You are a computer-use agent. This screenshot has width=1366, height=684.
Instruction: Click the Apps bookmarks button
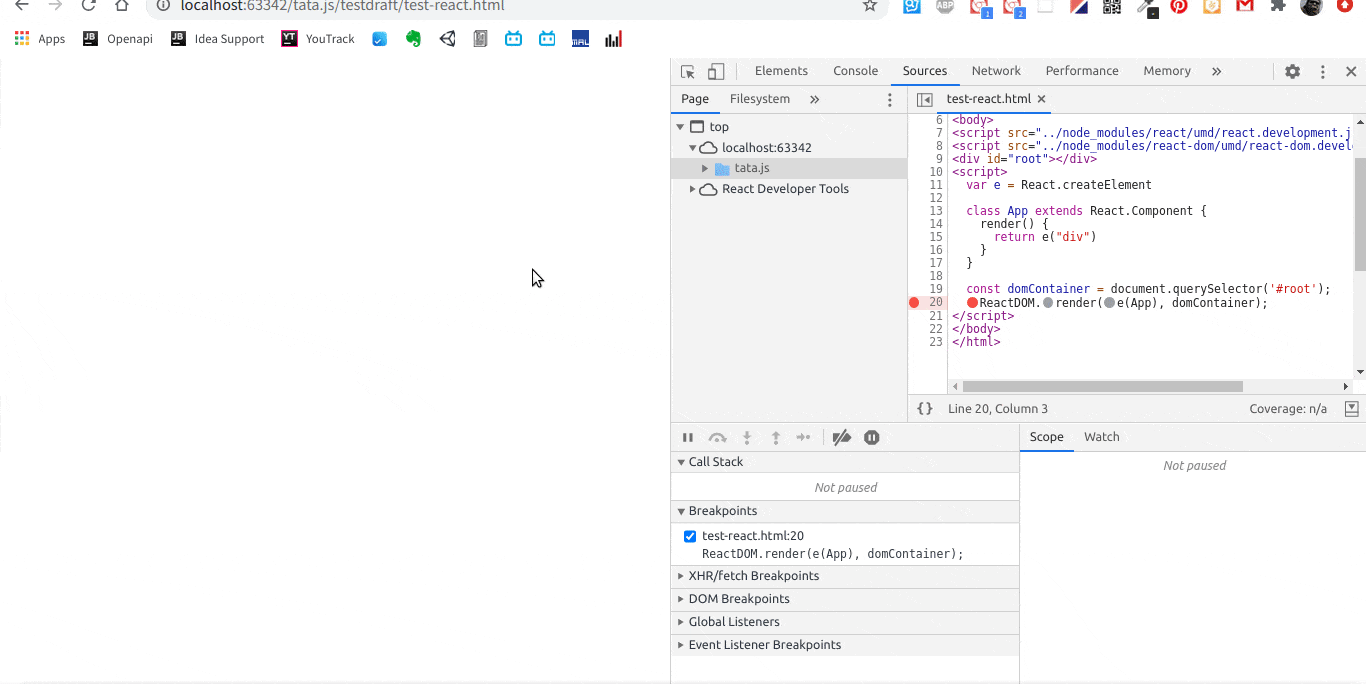coord(40,39)
